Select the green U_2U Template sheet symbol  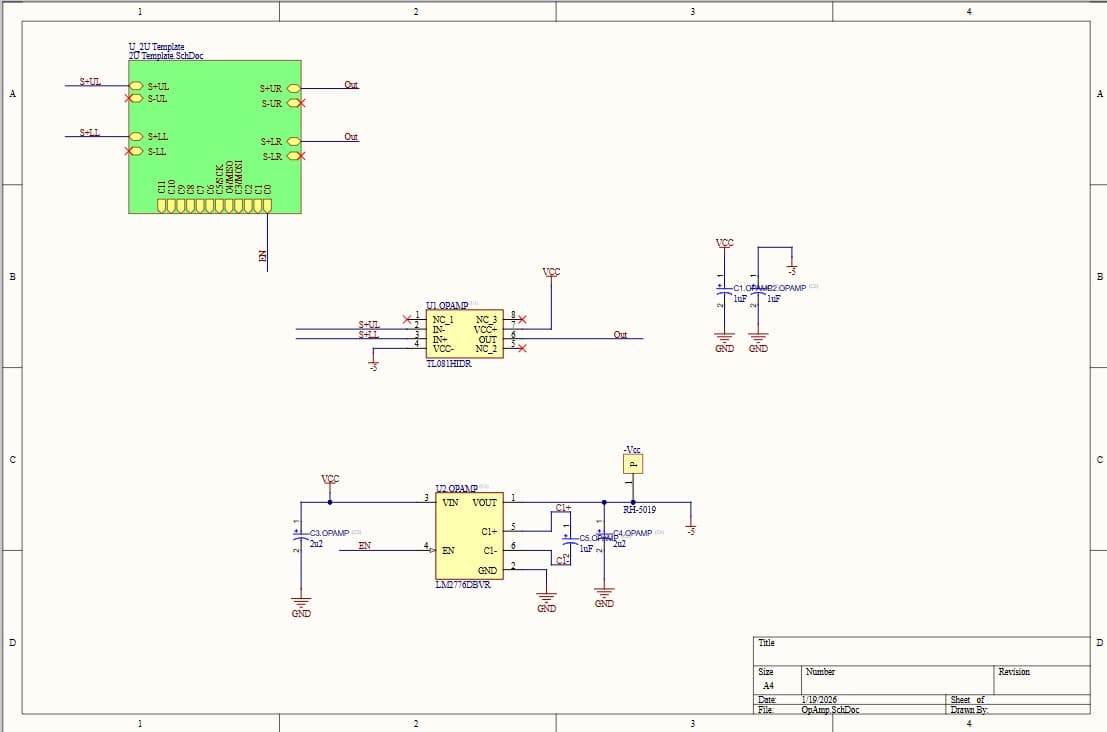215,136
